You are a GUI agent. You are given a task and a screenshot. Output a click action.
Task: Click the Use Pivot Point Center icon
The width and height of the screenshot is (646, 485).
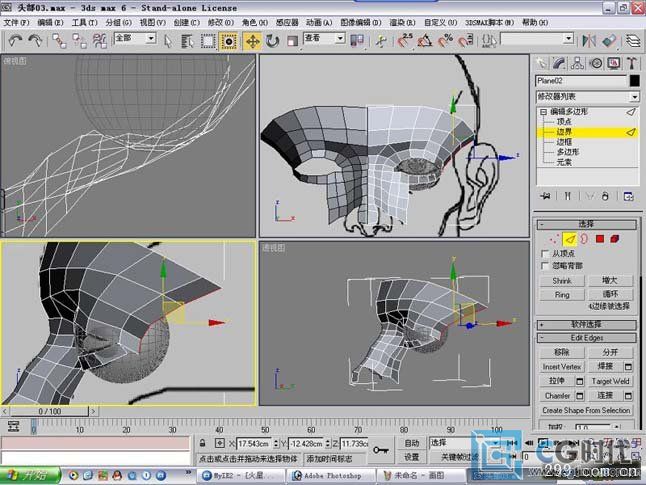[x=357, y=41]
